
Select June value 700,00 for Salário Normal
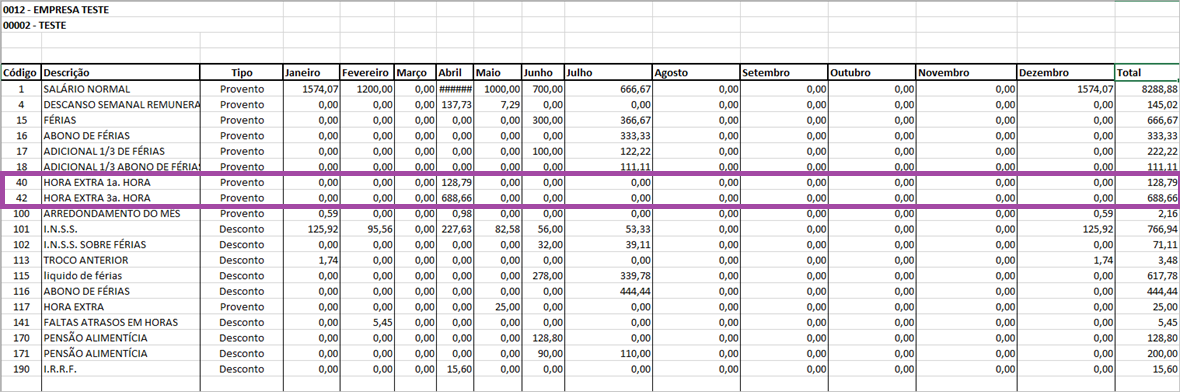[x=542, y=89]
